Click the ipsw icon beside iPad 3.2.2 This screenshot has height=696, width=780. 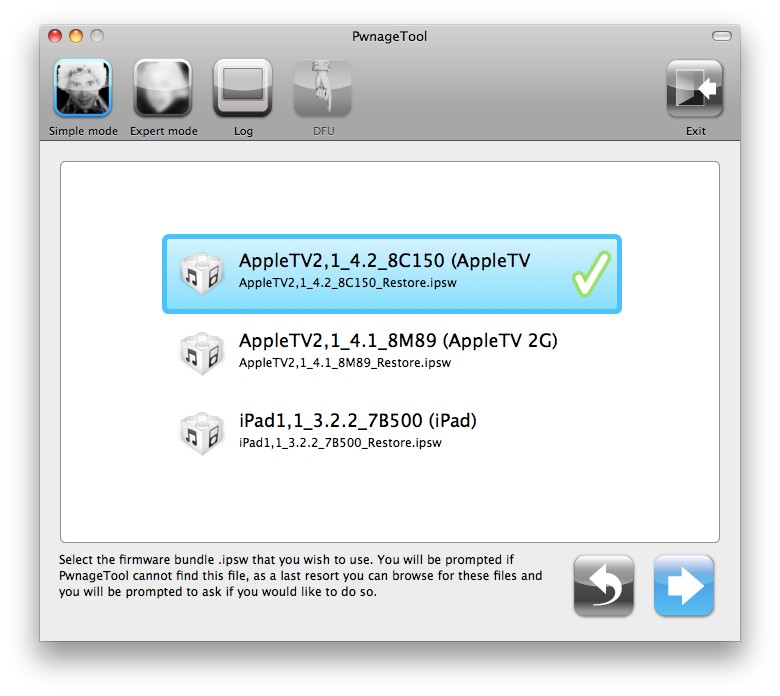tap(201, 433)
